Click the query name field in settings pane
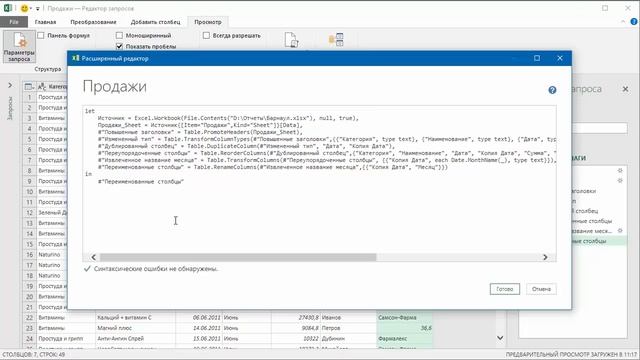The width and height of the screenshot is (640, 360). (x=599, y=129)
